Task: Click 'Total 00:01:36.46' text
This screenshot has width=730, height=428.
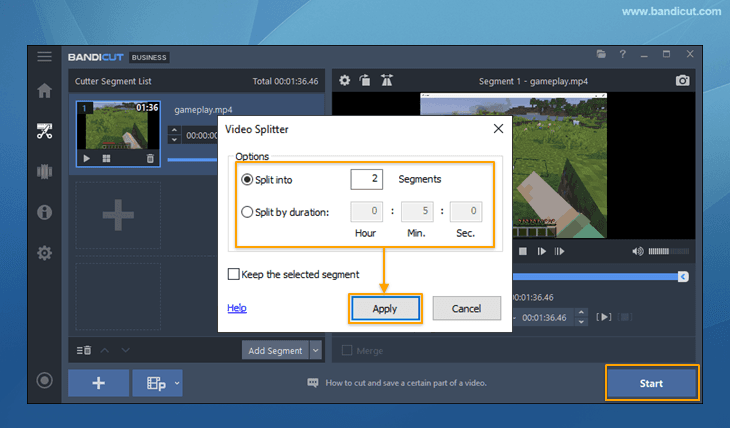Action: pos(285,81)
